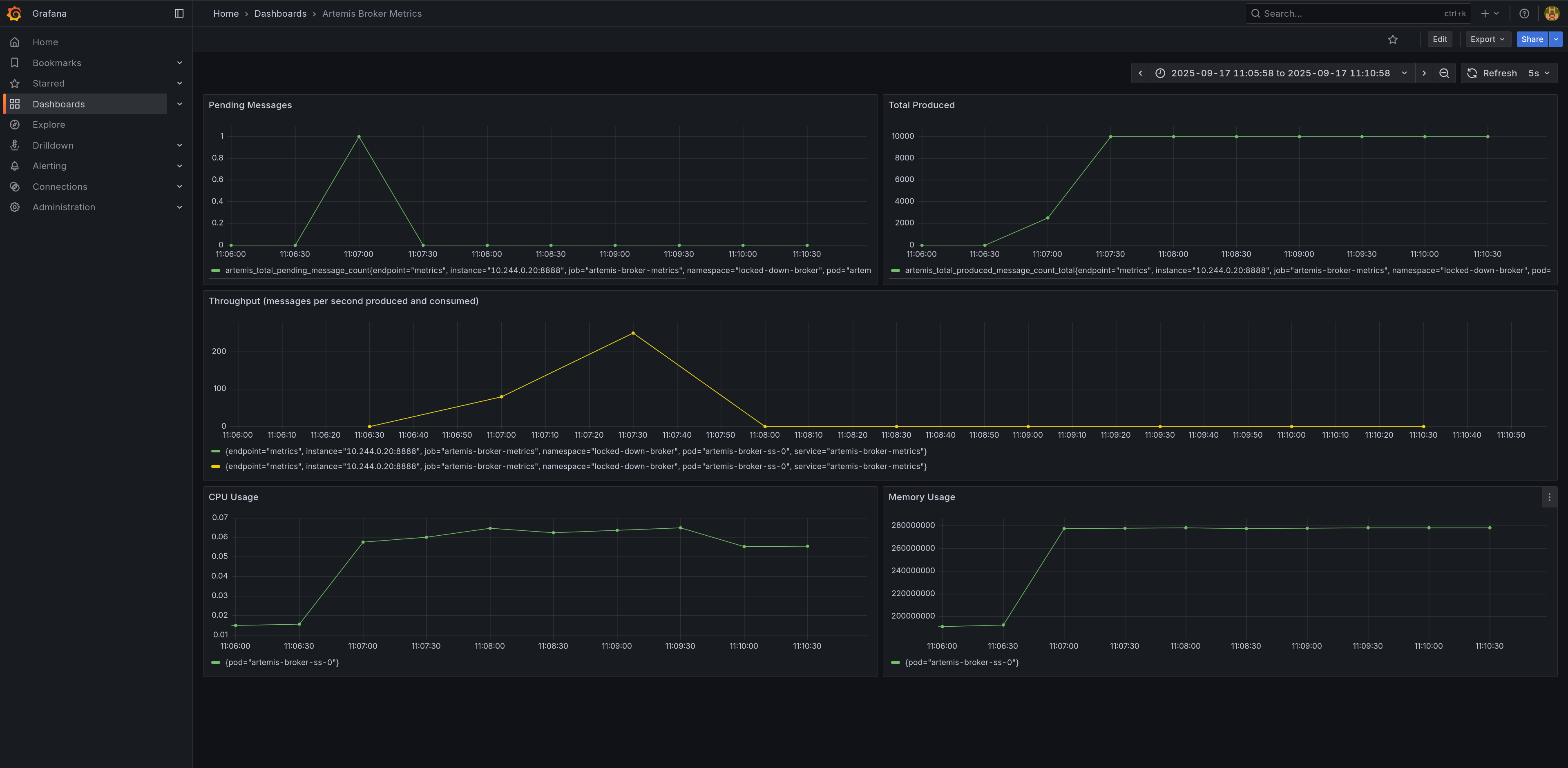The height and width of the screenshot is (768, 1568).
Task: Open the Export dropdown
Action: pos(1487,40)
